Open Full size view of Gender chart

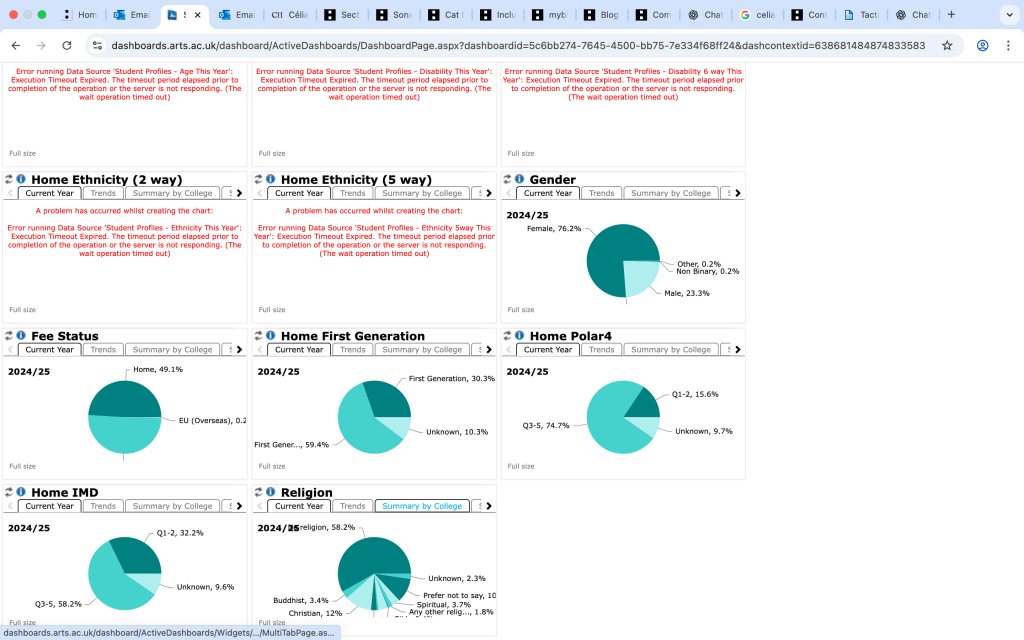pos(520,310)
